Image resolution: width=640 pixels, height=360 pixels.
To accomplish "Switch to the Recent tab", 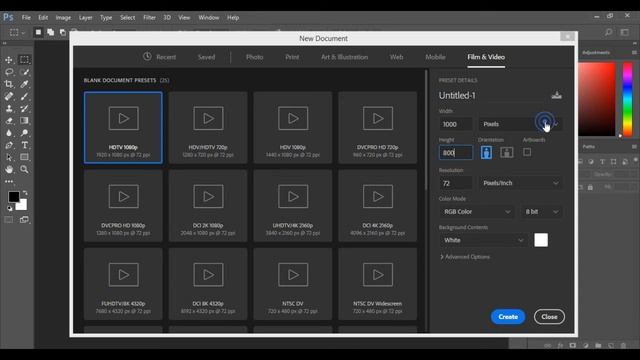I will coord(160,57).
